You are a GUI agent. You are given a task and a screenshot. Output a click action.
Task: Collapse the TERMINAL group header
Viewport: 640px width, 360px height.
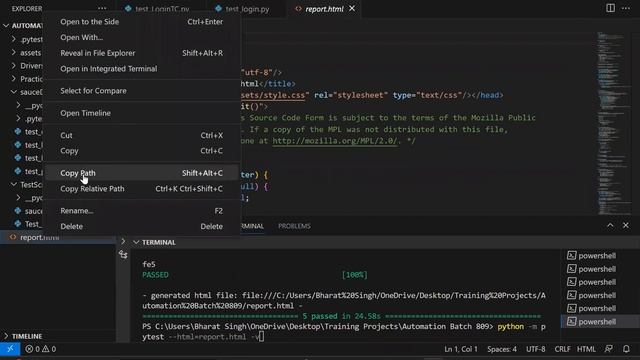click(136, 242)
